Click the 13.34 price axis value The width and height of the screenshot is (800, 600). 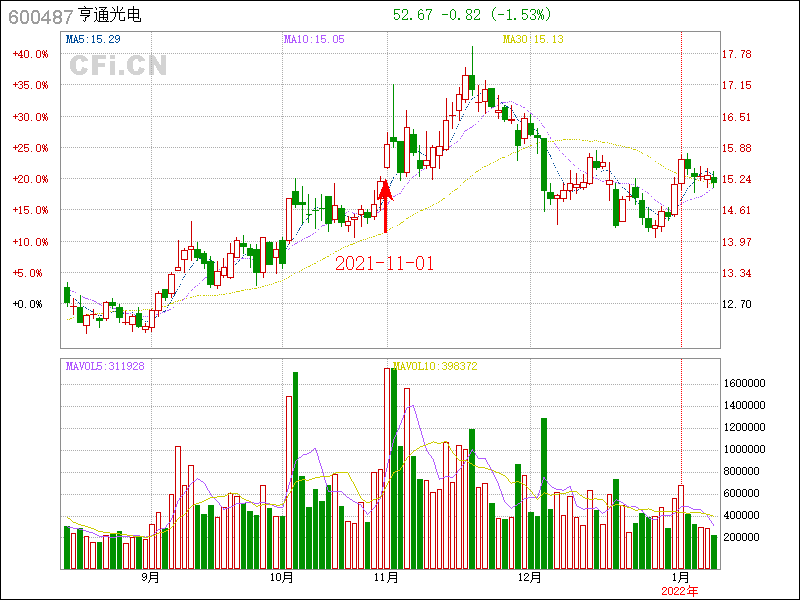coord(737,273)
